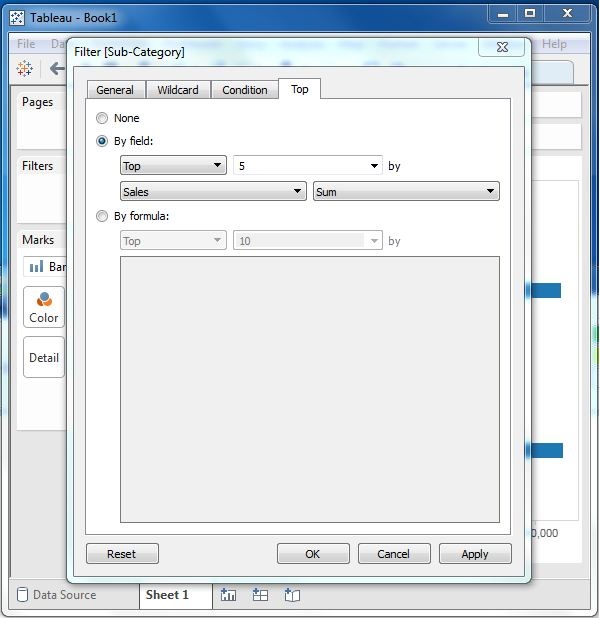This screenshot has height=618, width=600.
Task: Choose the By formula radio option
Action: 102,216
